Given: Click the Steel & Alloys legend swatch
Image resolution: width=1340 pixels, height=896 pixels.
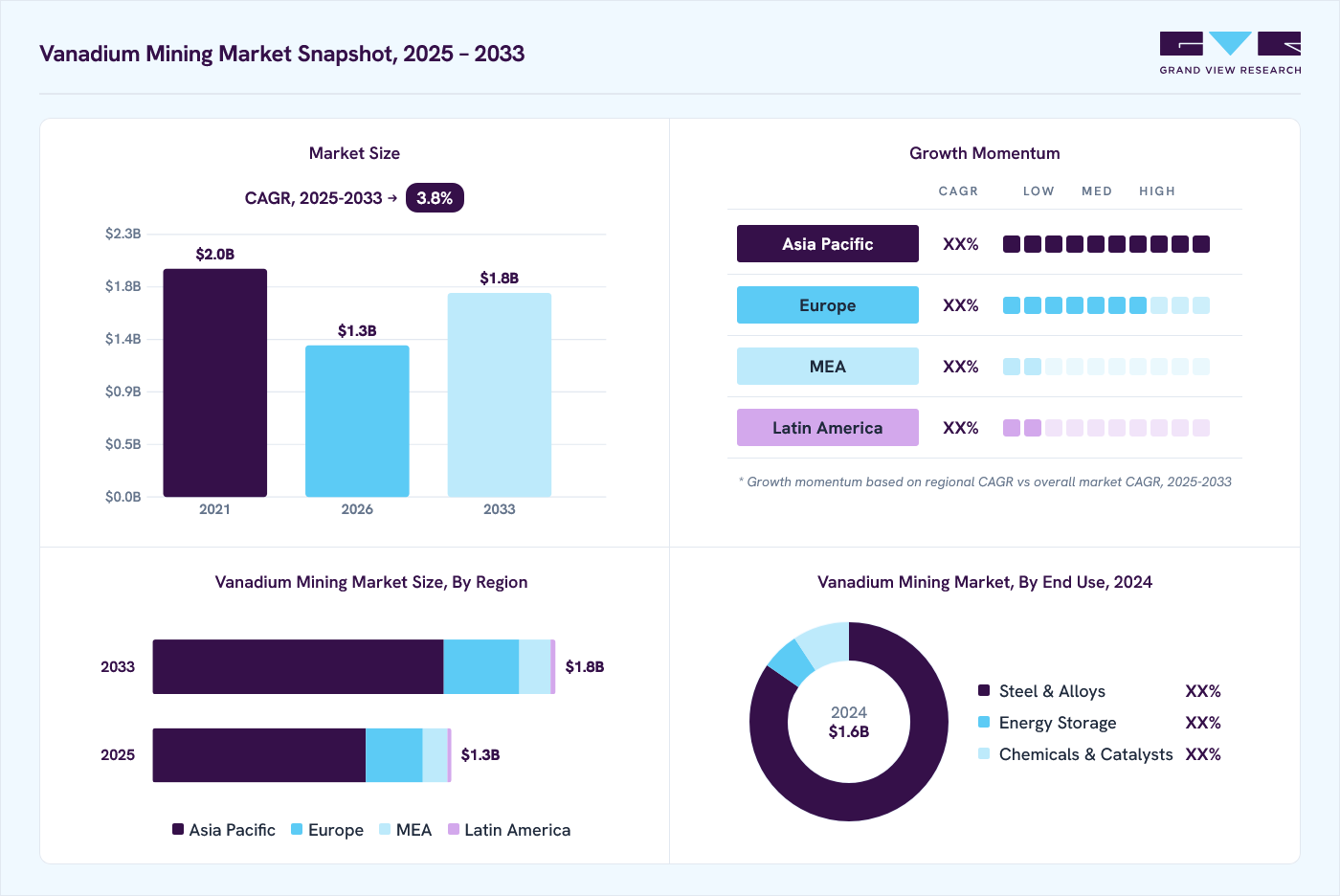Looking at the screenshot, I should 984,690.
